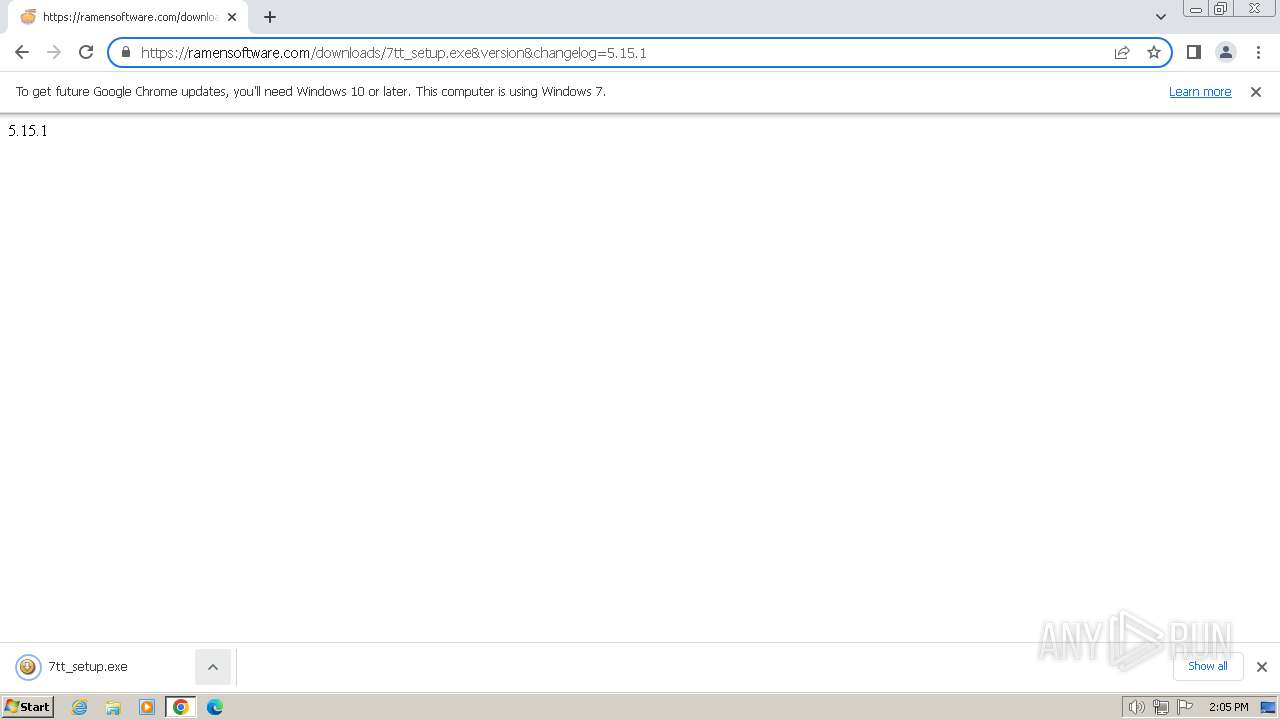Open the volume control in the tray
Viewport: 1280px width, 720px height.
(1136, 707)
